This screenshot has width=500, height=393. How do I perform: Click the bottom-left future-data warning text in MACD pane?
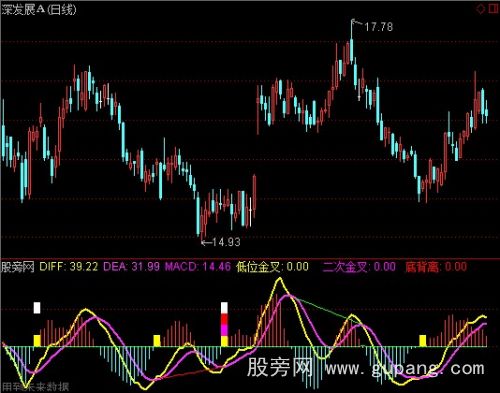pyautogui.click(x=35, y=387)
